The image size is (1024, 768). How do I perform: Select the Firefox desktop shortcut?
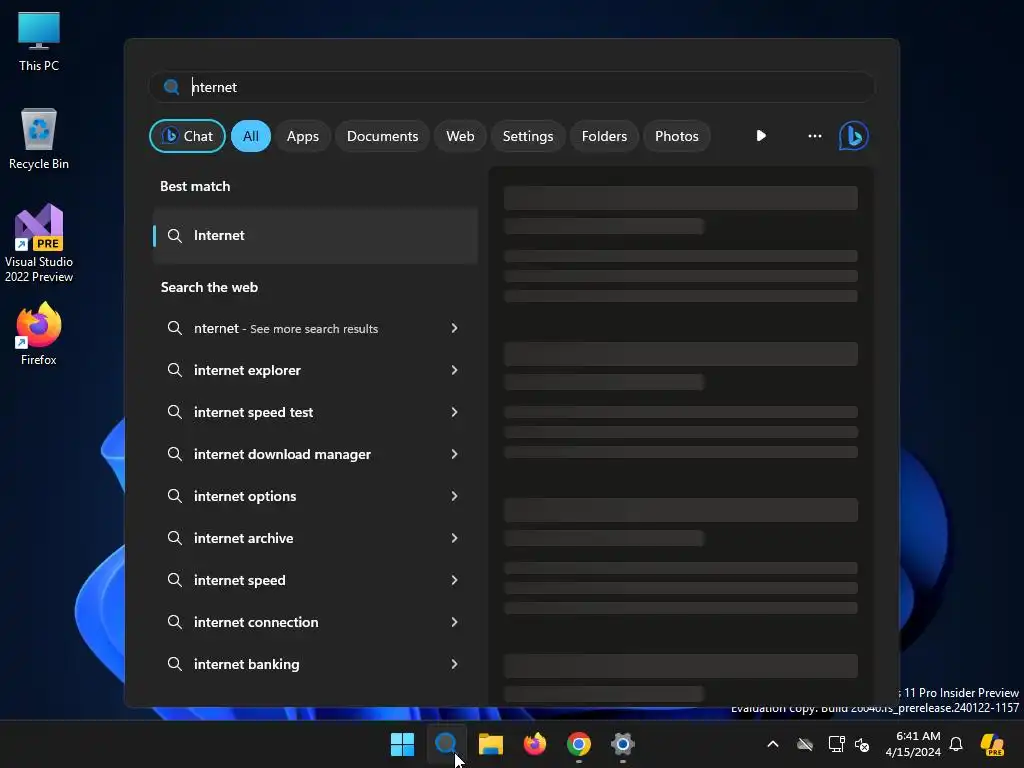[39, 334]
